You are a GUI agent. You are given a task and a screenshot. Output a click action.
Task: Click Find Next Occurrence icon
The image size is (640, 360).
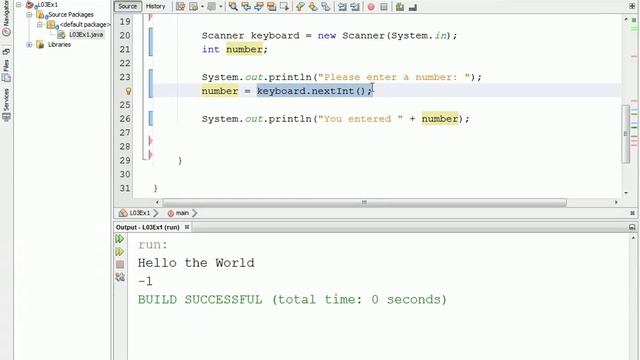click(259, 7)
